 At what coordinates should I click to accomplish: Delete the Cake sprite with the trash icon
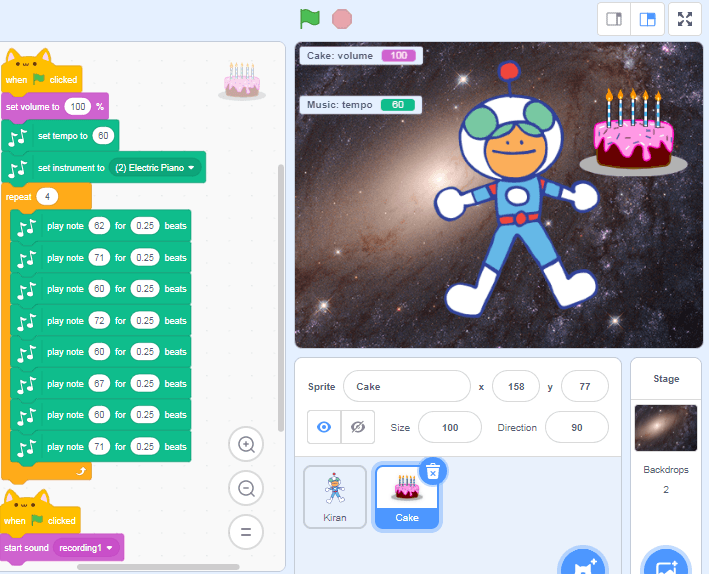coord(433,471)
